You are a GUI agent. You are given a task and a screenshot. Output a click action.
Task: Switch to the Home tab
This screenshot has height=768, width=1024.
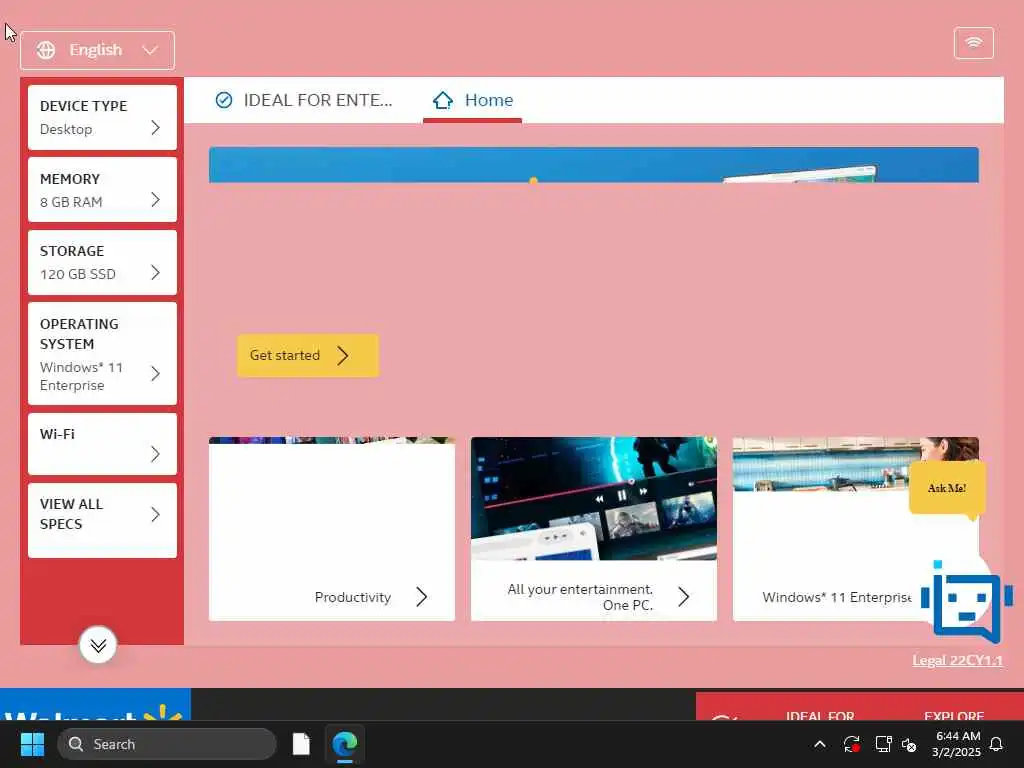473,100
